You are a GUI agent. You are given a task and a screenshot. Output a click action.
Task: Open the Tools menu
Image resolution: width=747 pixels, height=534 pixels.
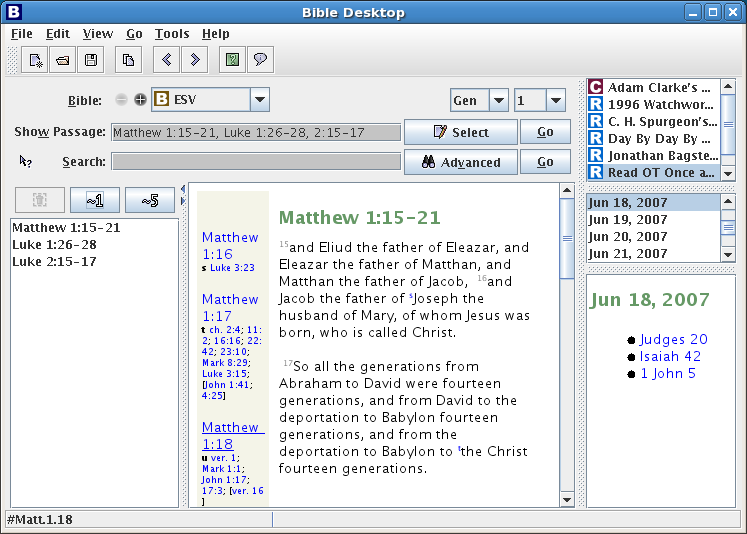pos(172,34)
